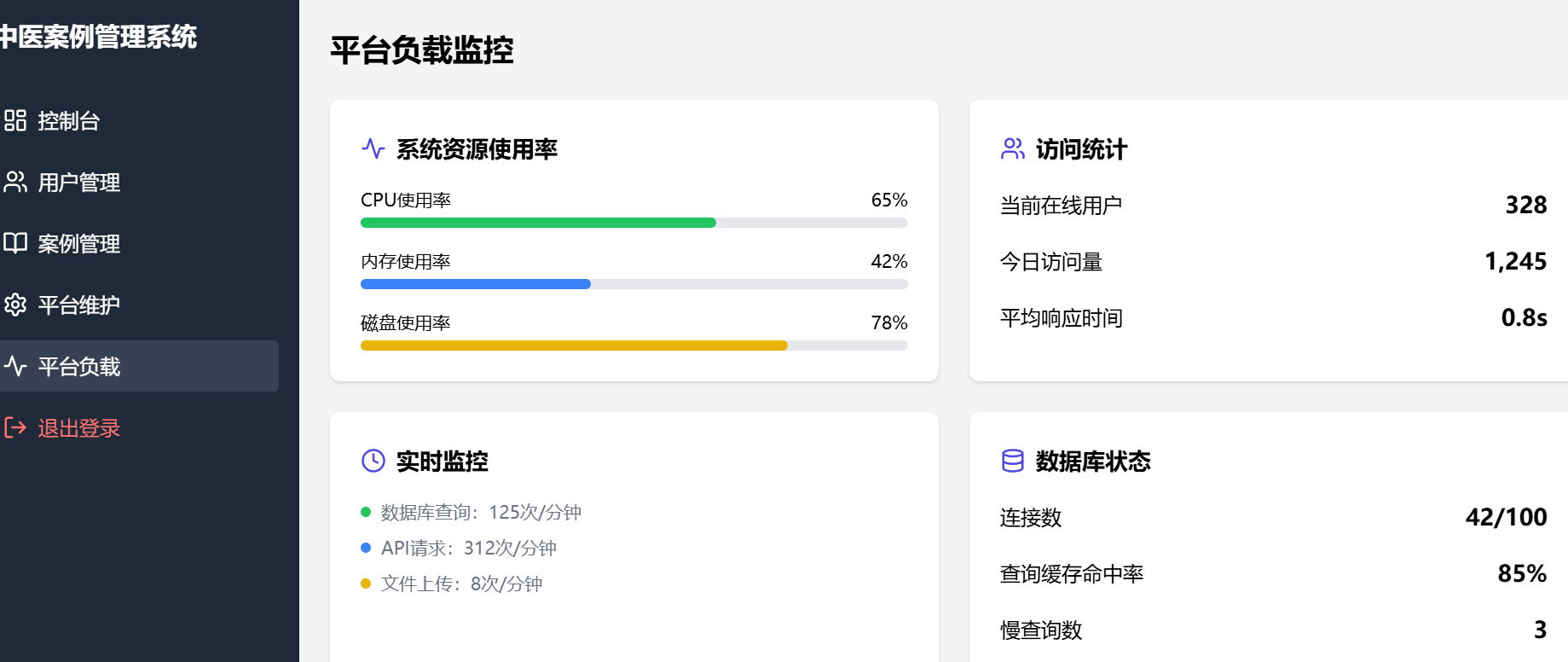Click the 中医案例管理系统 title
This screenshot has width=1568, height=662.
tap(99, 37)
